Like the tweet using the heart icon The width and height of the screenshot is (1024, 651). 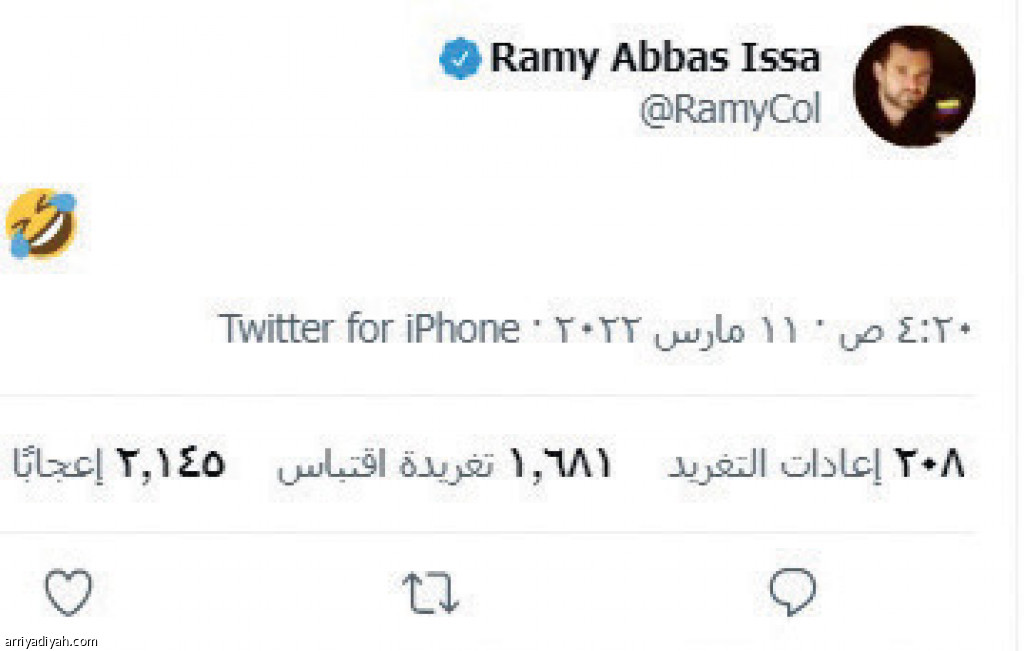tap(68, 592)
